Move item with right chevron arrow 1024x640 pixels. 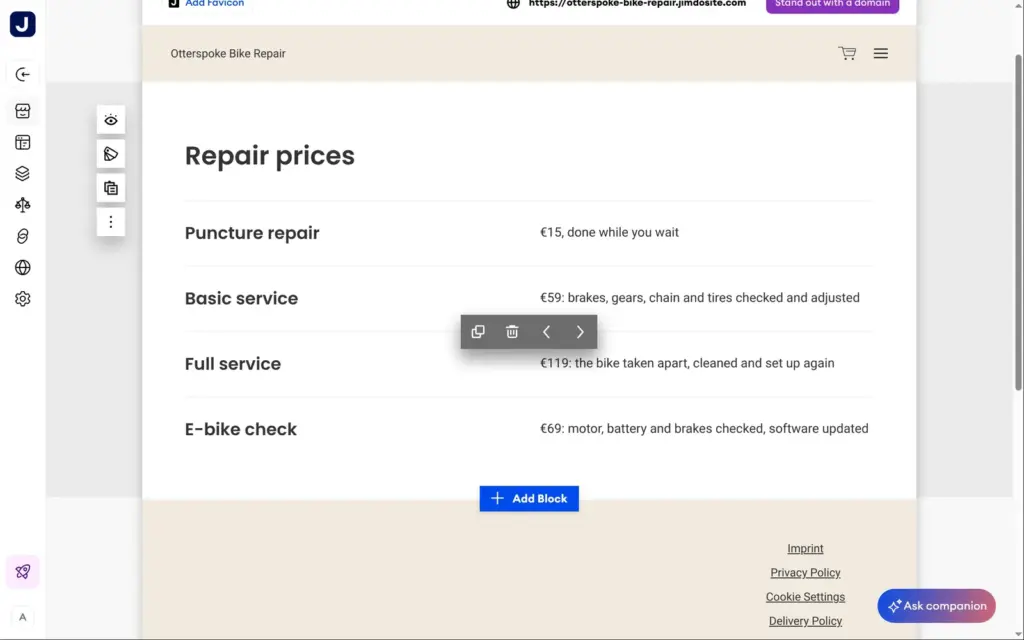click(x=580, y=332)
